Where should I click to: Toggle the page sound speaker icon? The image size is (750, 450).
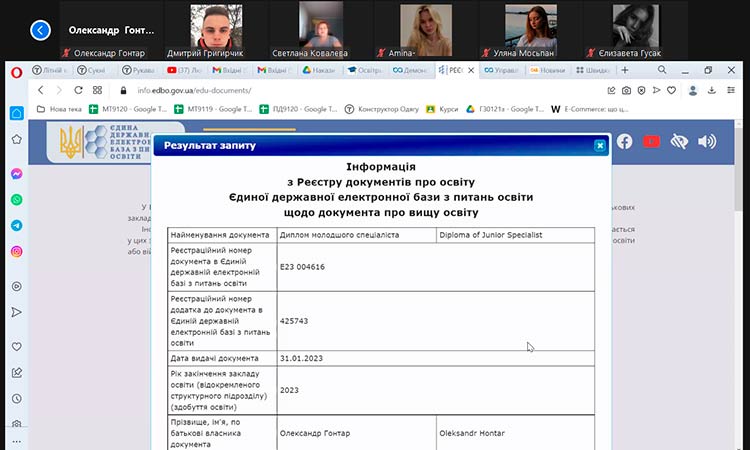click(707, 142)
